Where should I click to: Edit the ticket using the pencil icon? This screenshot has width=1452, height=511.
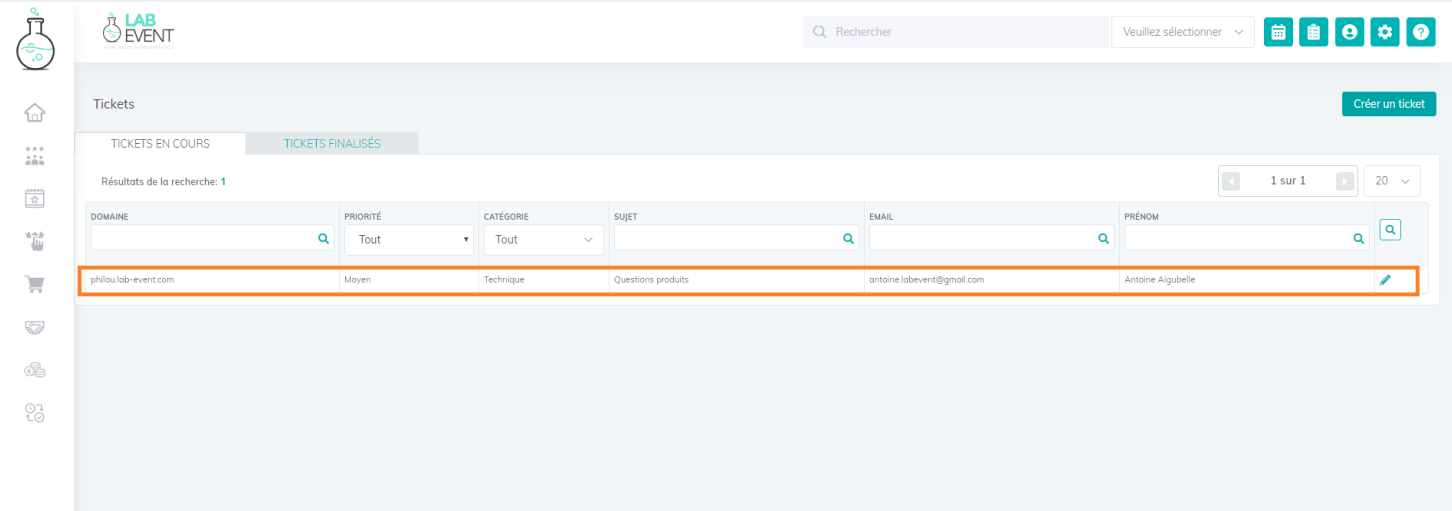[x=1385, y=280]
